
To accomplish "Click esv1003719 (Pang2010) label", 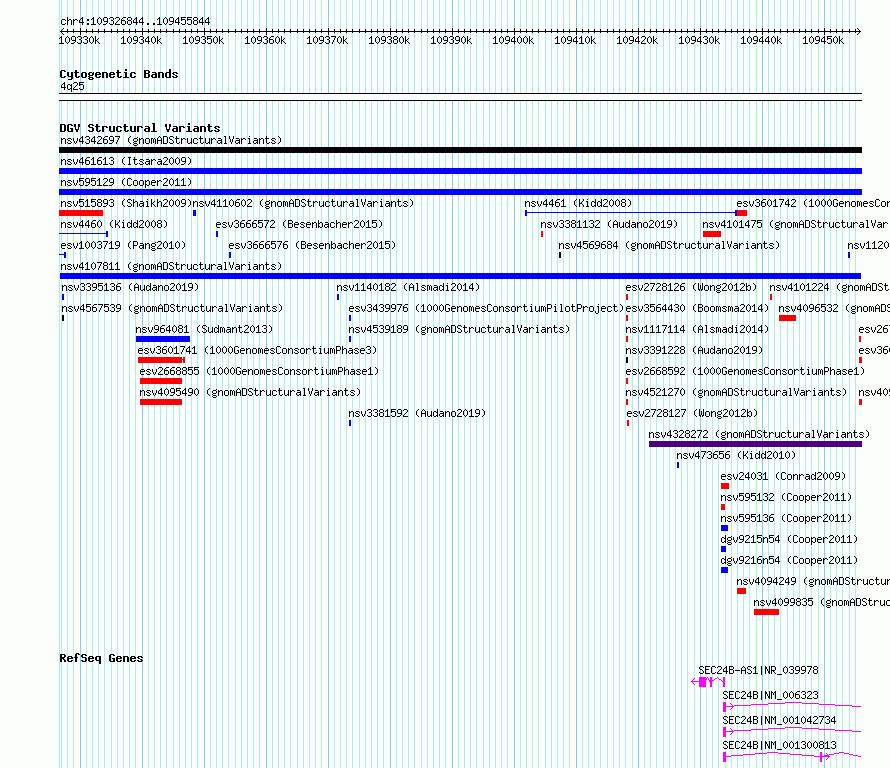I will coord(123,245).
